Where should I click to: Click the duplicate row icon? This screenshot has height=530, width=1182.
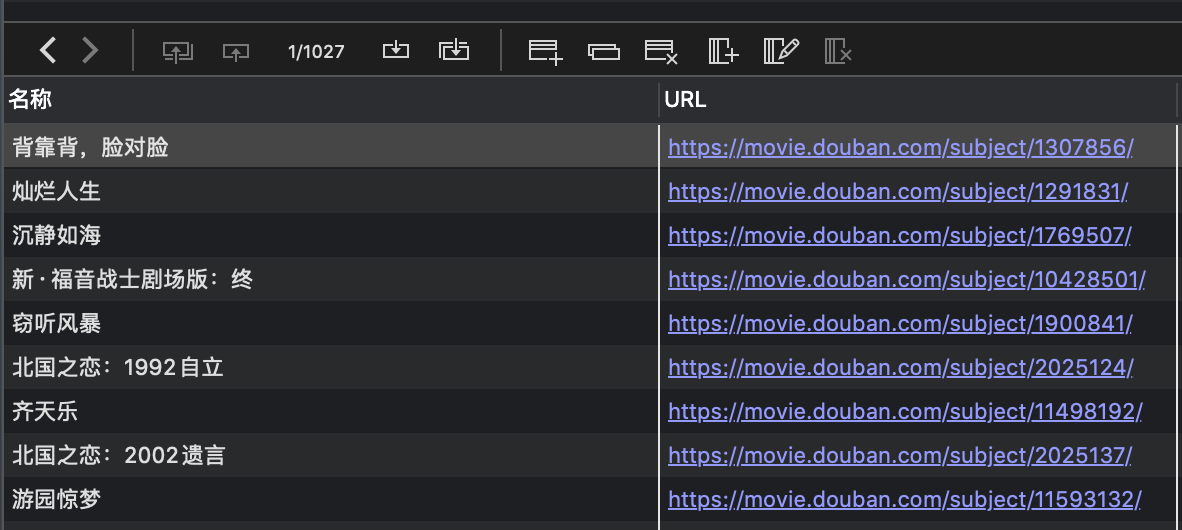tap(604, 51)
